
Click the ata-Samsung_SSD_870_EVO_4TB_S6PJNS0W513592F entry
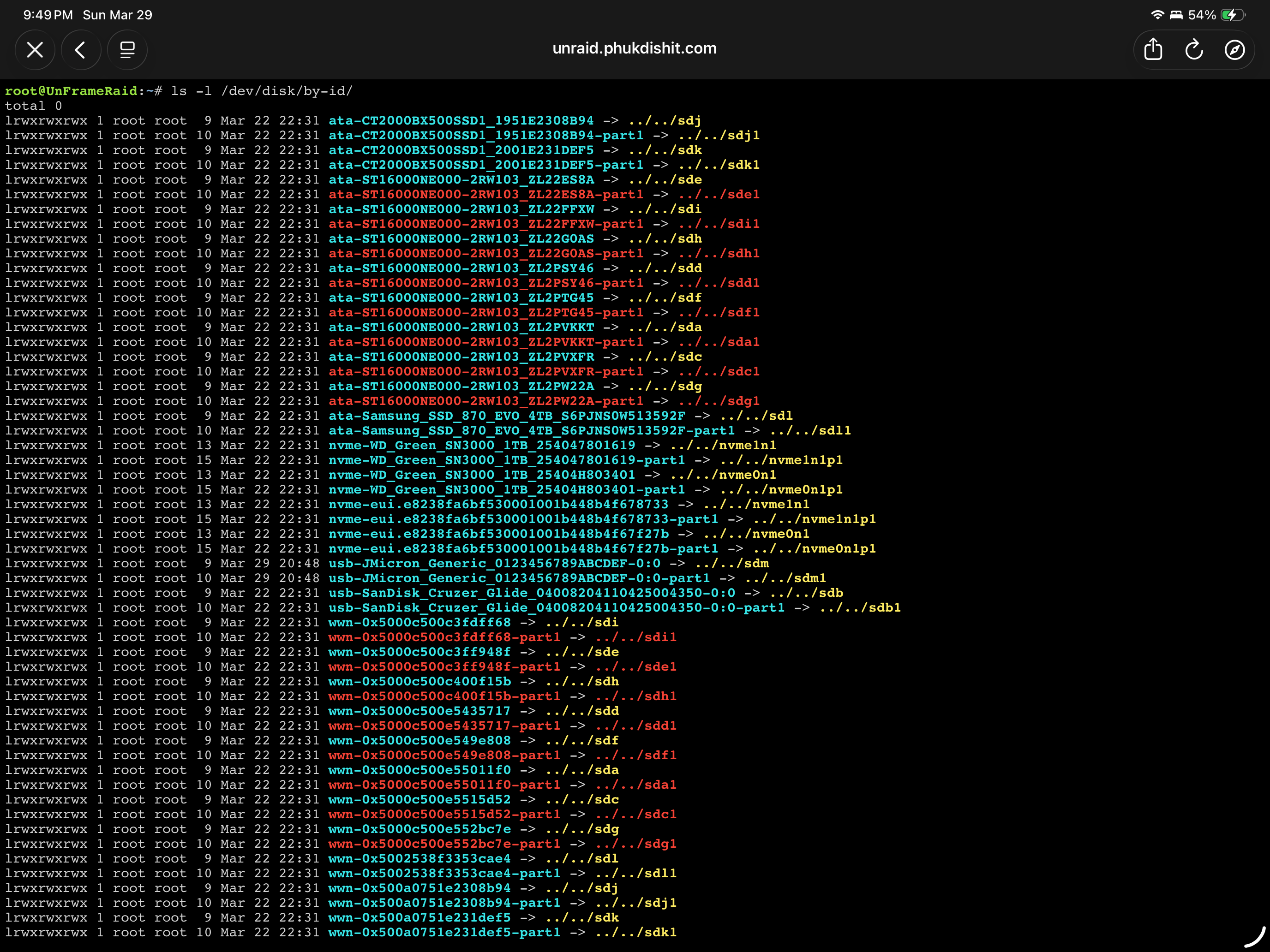tap(507, 416)
